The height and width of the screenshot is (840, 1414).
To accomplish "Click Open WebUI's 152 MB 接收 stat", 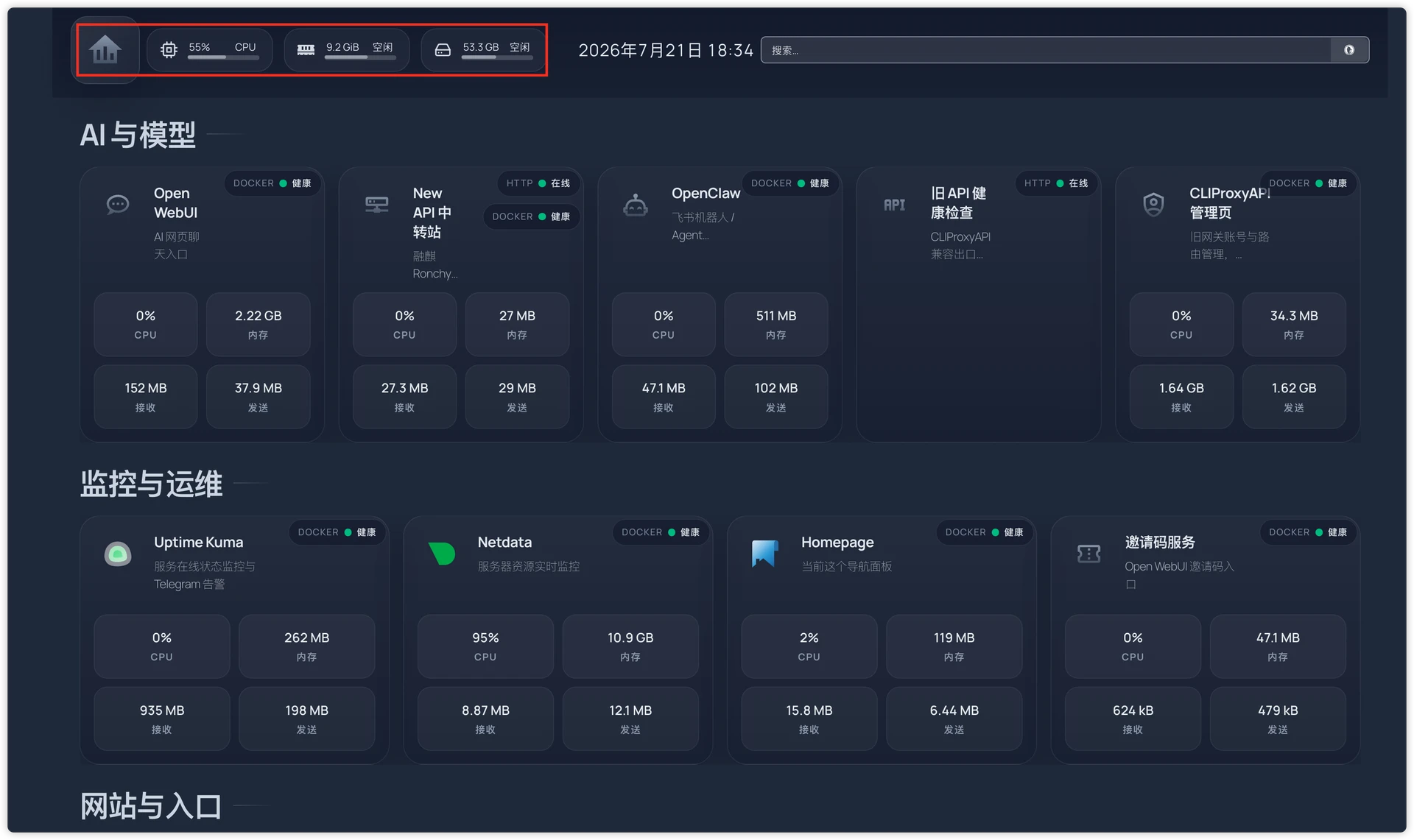I will point(146,396).
